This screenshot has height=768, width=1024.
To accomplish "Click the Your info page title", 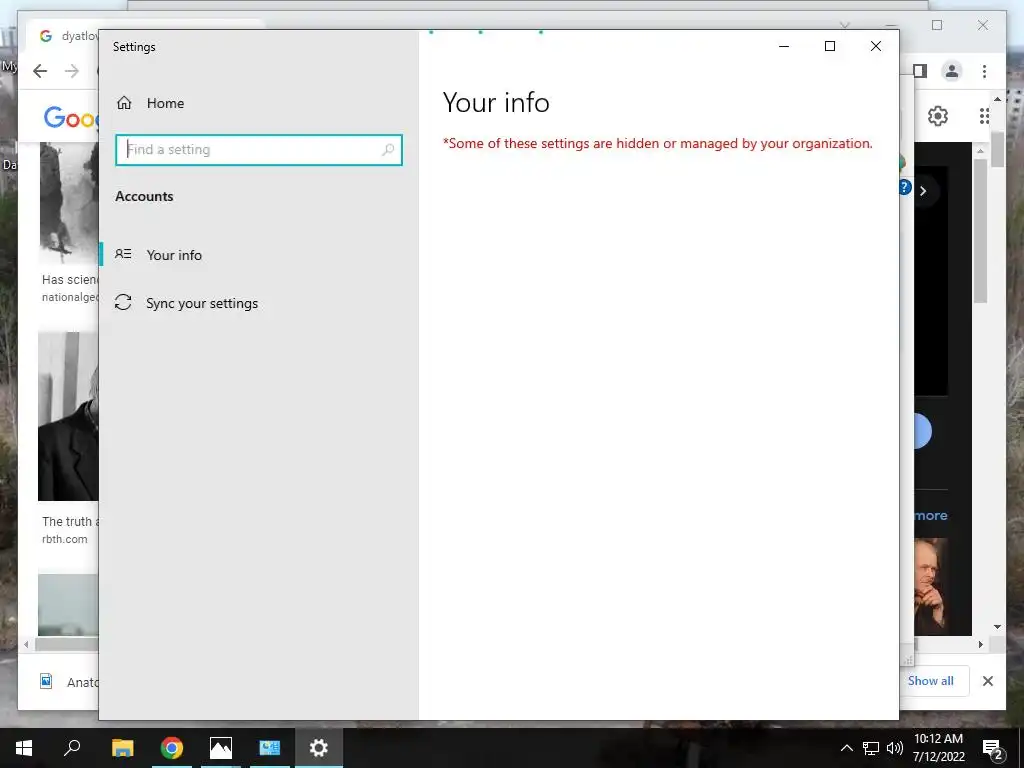I will tap(496, 103).
